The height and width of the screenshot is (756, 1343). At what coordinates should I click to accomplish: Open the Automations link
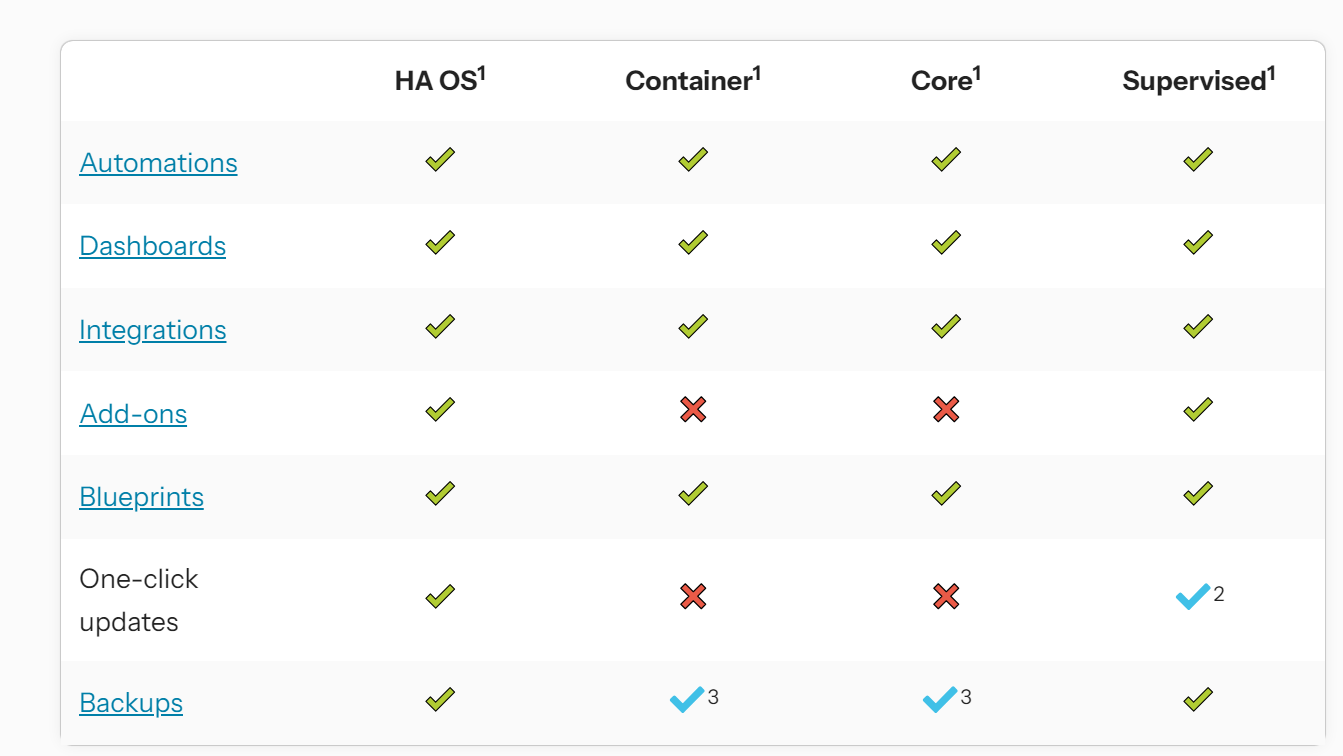click(x=158, y=163)
